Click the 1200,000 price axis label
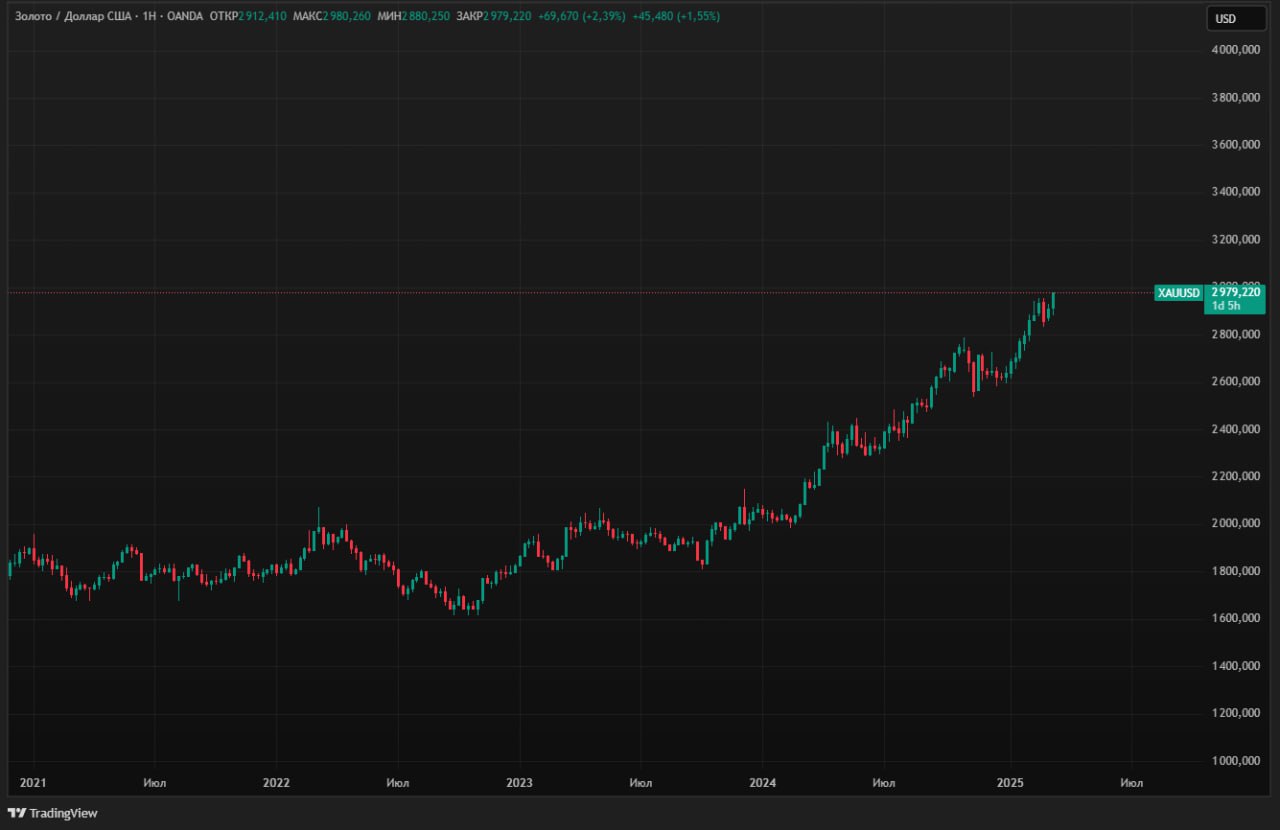Screen dimensions: 1280x830 (x=1234, y=713)
